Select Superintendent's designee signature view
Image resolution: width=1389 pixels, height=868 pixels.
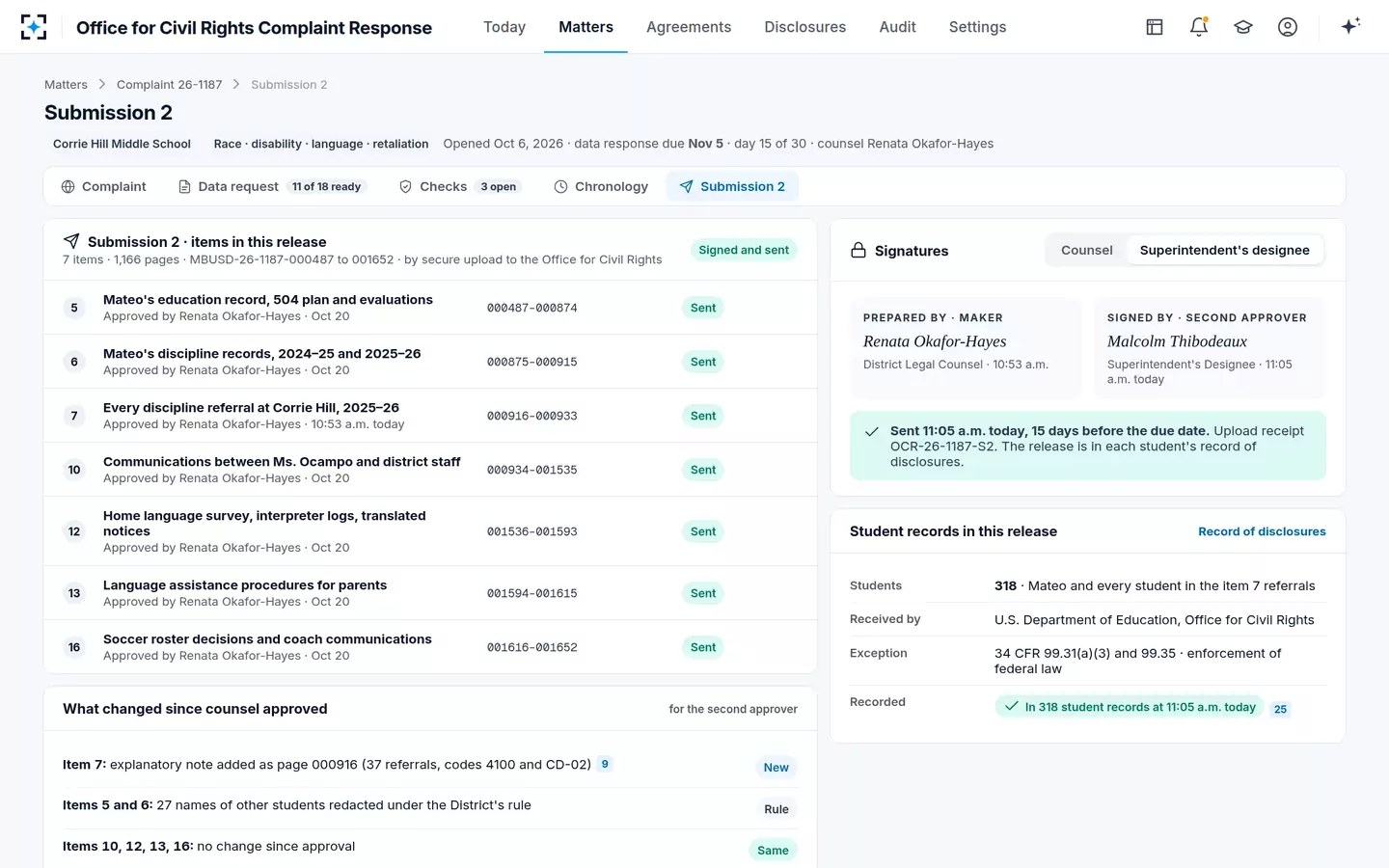pyautogui.click(x=1225, y=251)
